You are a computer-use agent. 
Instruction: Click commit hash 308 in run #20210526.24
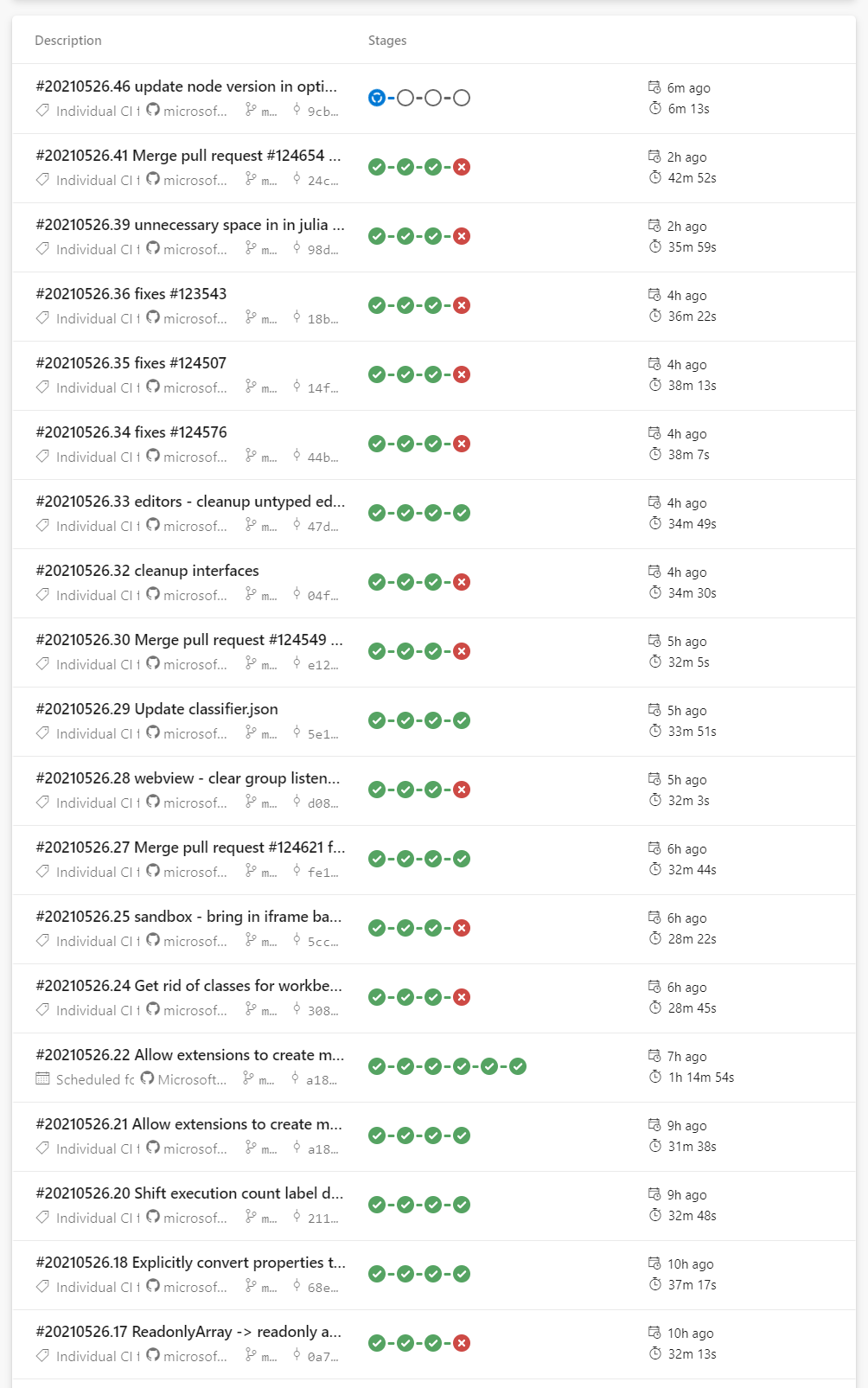coord(322,1011)
